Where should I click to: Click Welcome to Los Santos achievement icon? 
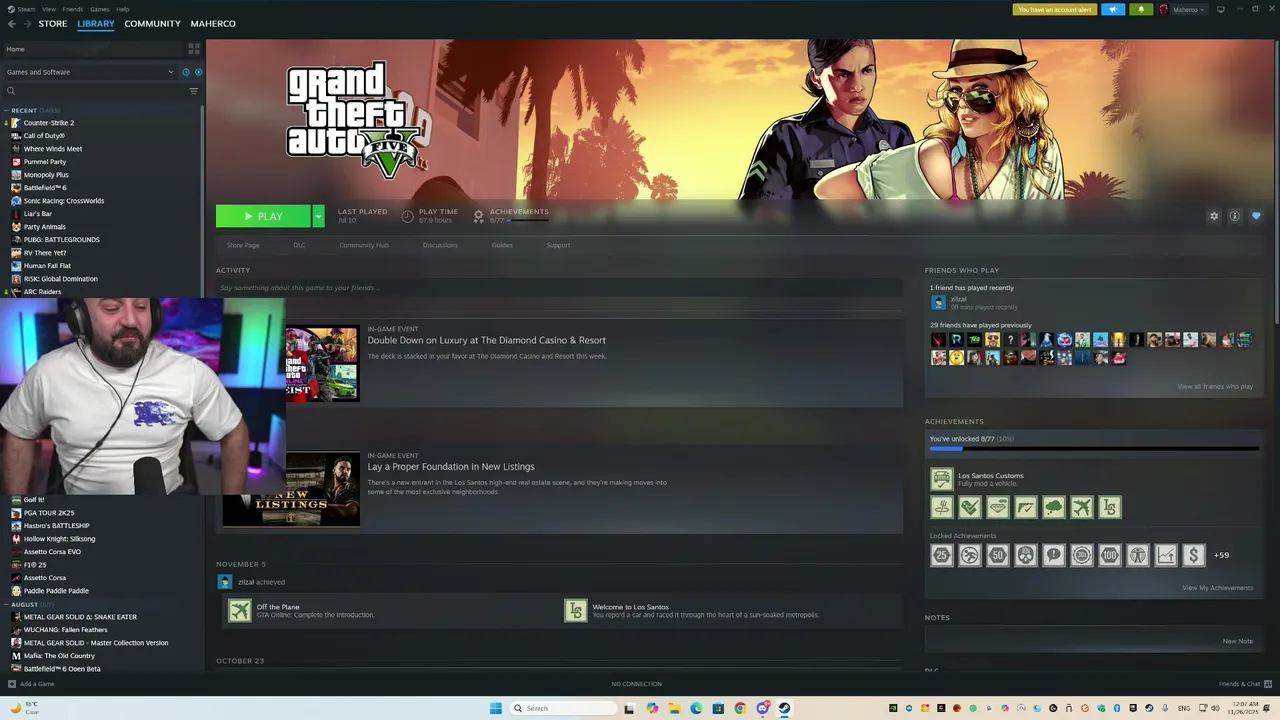pyautogui.click(x=576, y=610)
